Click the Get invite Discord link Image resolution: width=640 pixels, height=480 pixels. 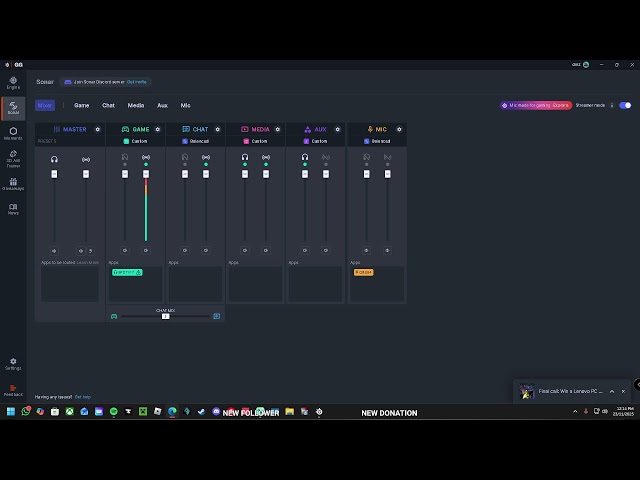[x=137, y=82]
